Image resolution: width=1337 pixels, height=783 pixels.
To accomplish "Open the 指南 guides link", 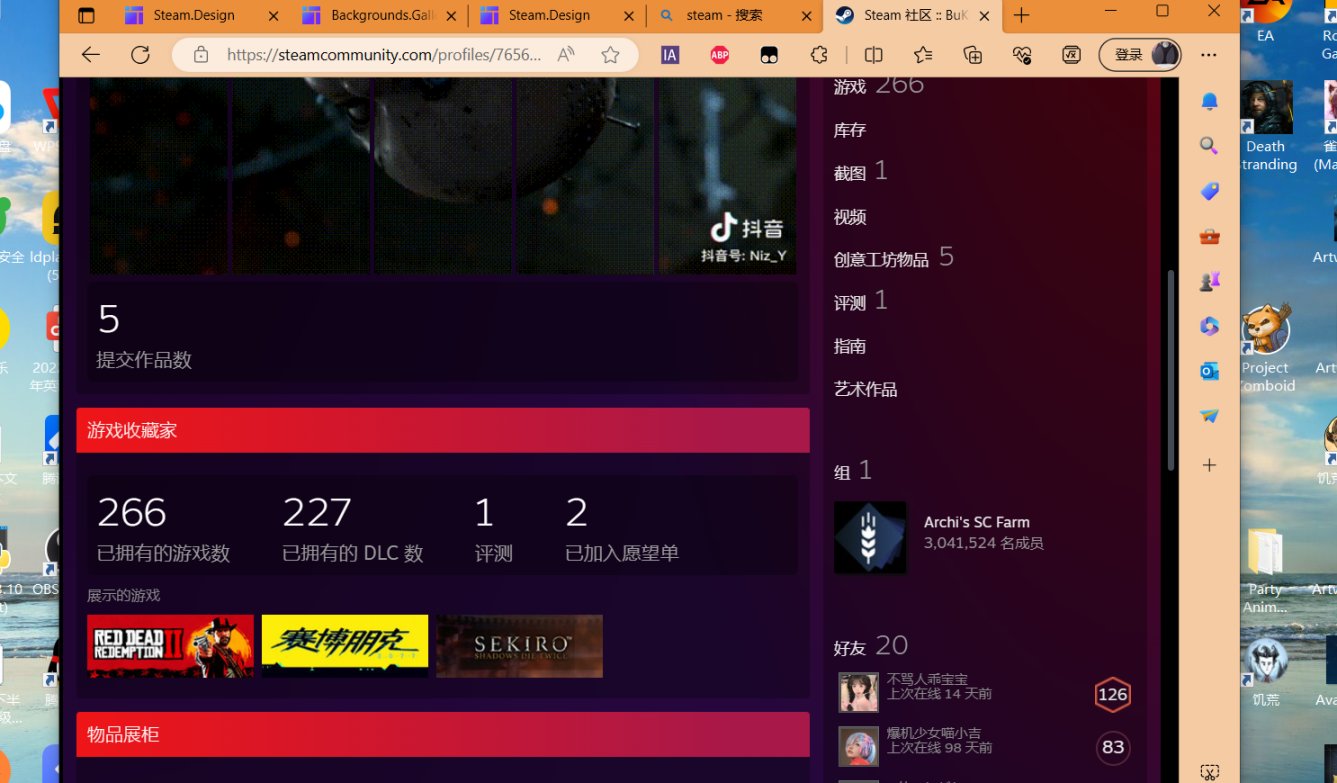I will coord(850,346).
